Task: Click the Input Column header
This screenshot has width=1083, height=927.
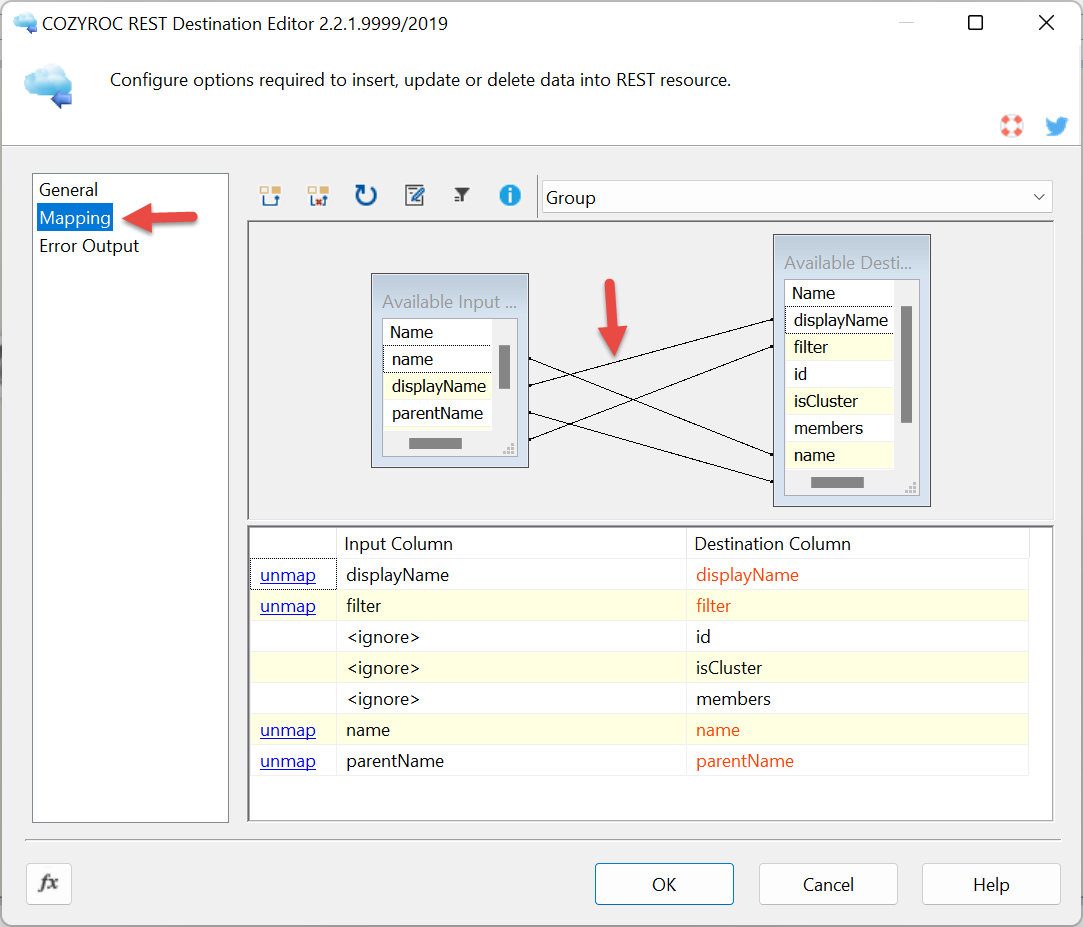Action: pyautogui.click(x=511, y=544)
